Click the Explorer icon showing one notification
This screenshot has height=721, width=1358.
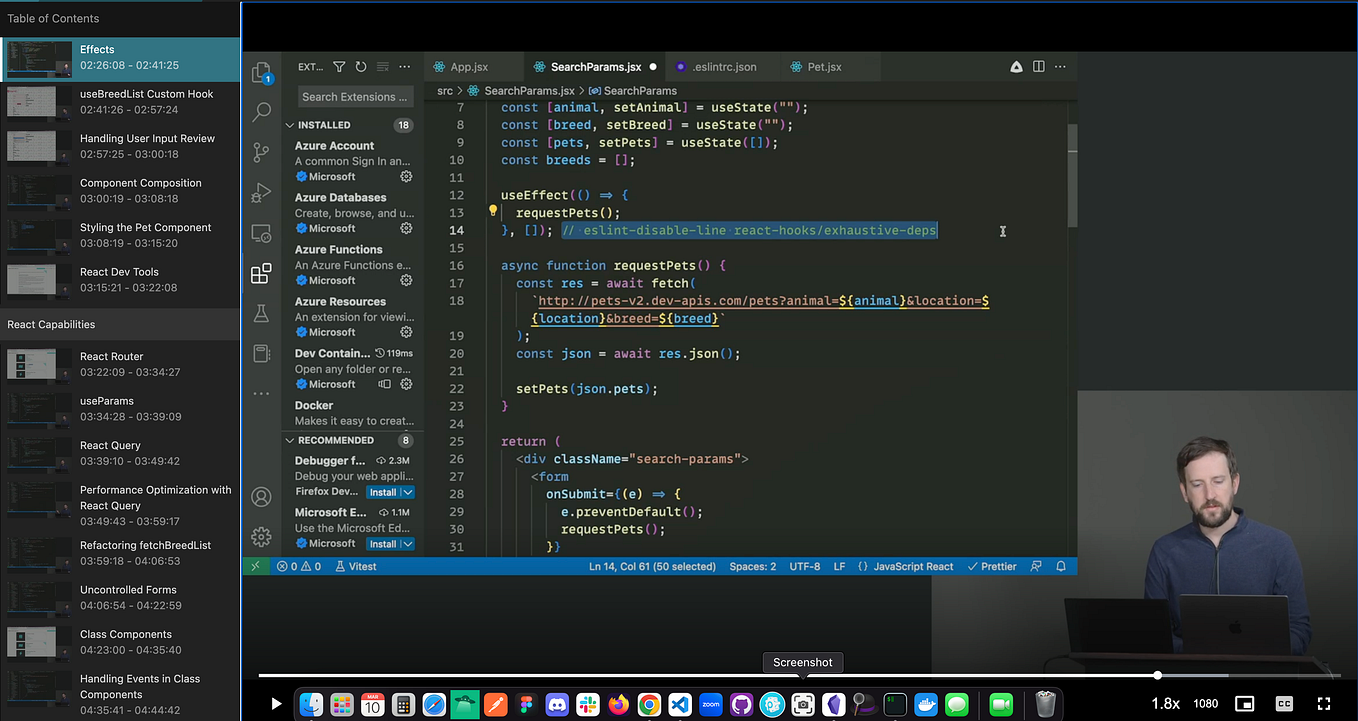(259, 71)
